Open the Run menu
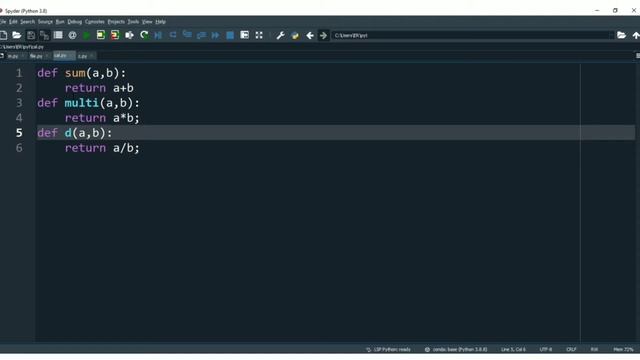640x360 pixels. tap(60, 22)
